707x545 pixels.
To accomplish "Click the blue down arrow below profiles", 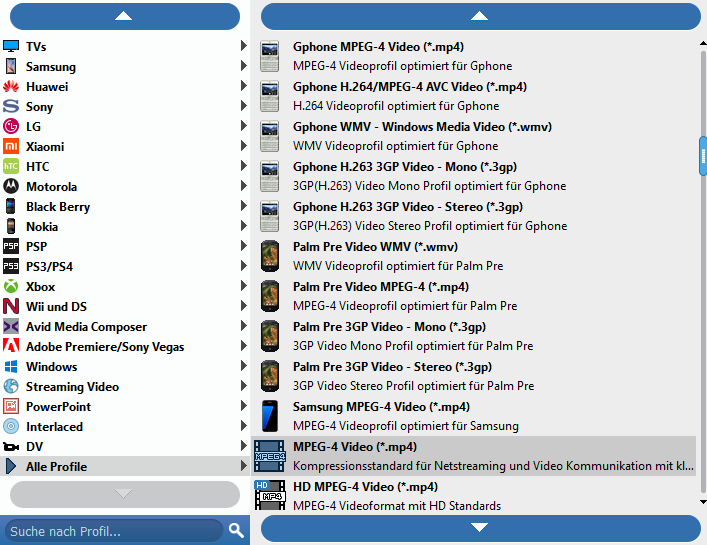I will point(480,527).
